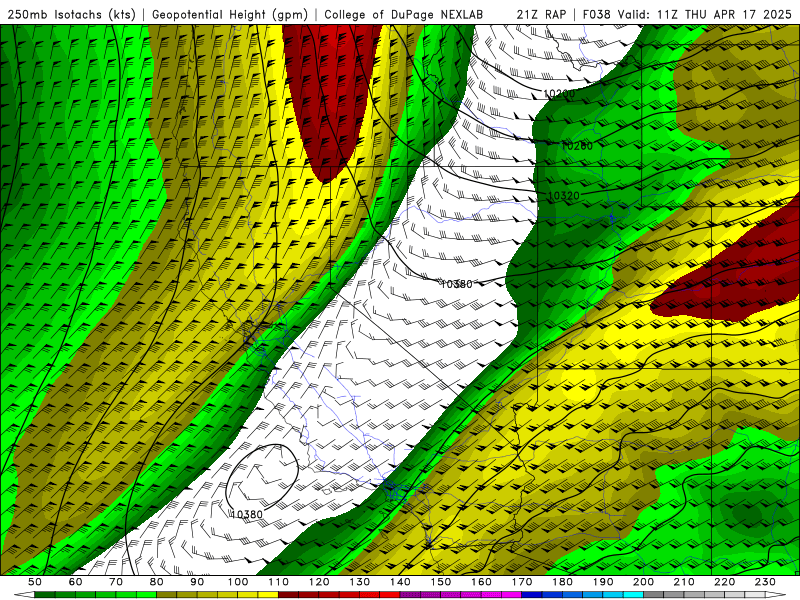This screenshot has width=800, height=600.
Task: Click the 10320 contour label
Action: (564, 195)
